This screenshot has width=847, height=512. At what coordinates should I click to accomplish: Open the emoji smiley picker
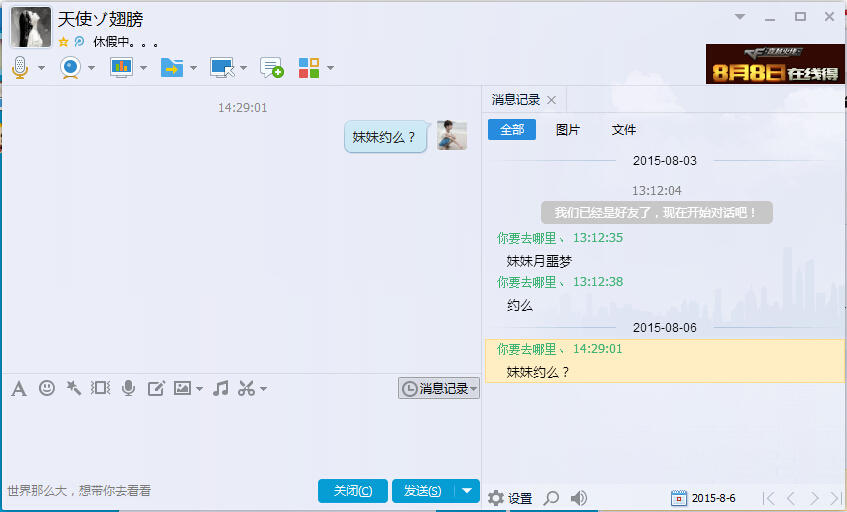(x=47, y=388)
